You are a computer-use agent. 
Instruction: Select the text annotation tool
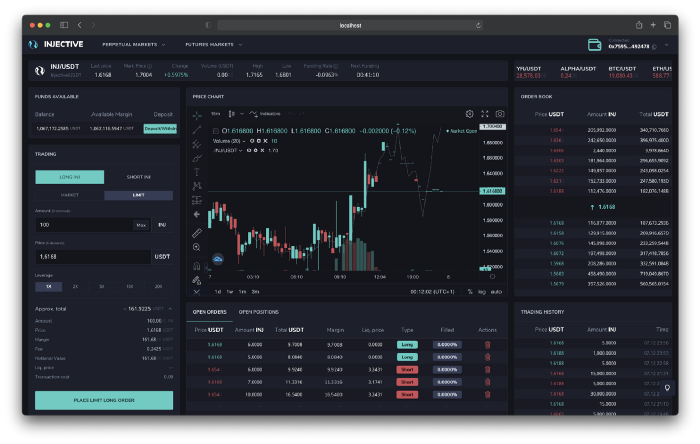tap(196, 172)
